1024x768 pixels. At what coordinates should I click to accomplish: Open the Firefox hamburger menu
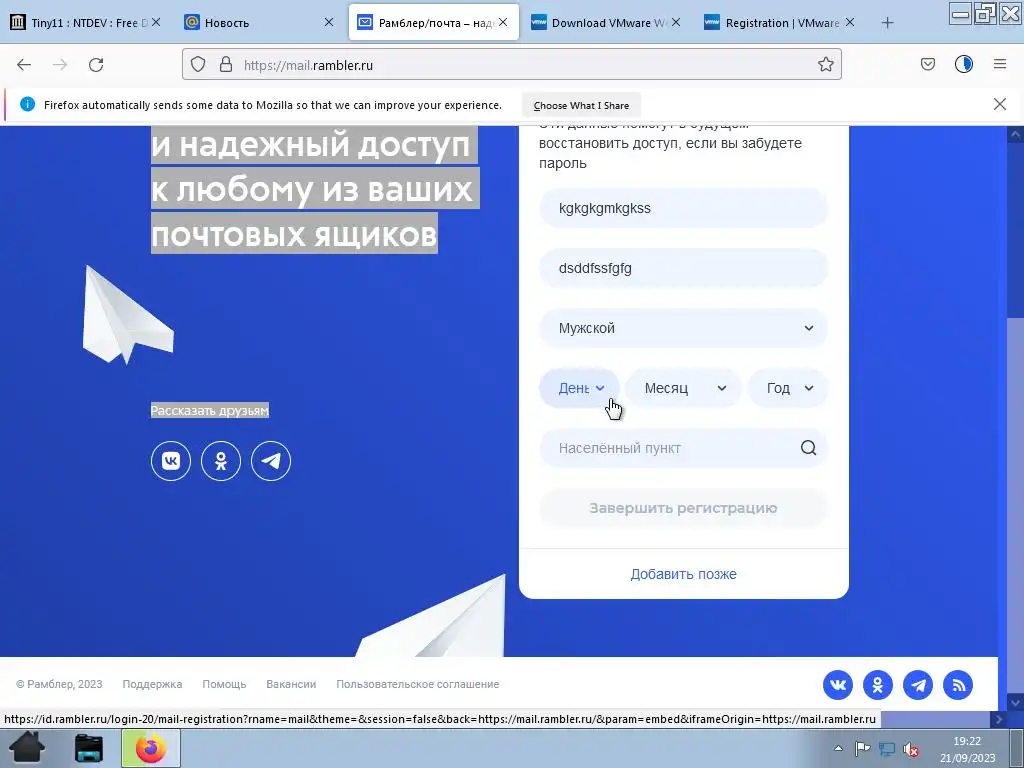click(1000, 64)
